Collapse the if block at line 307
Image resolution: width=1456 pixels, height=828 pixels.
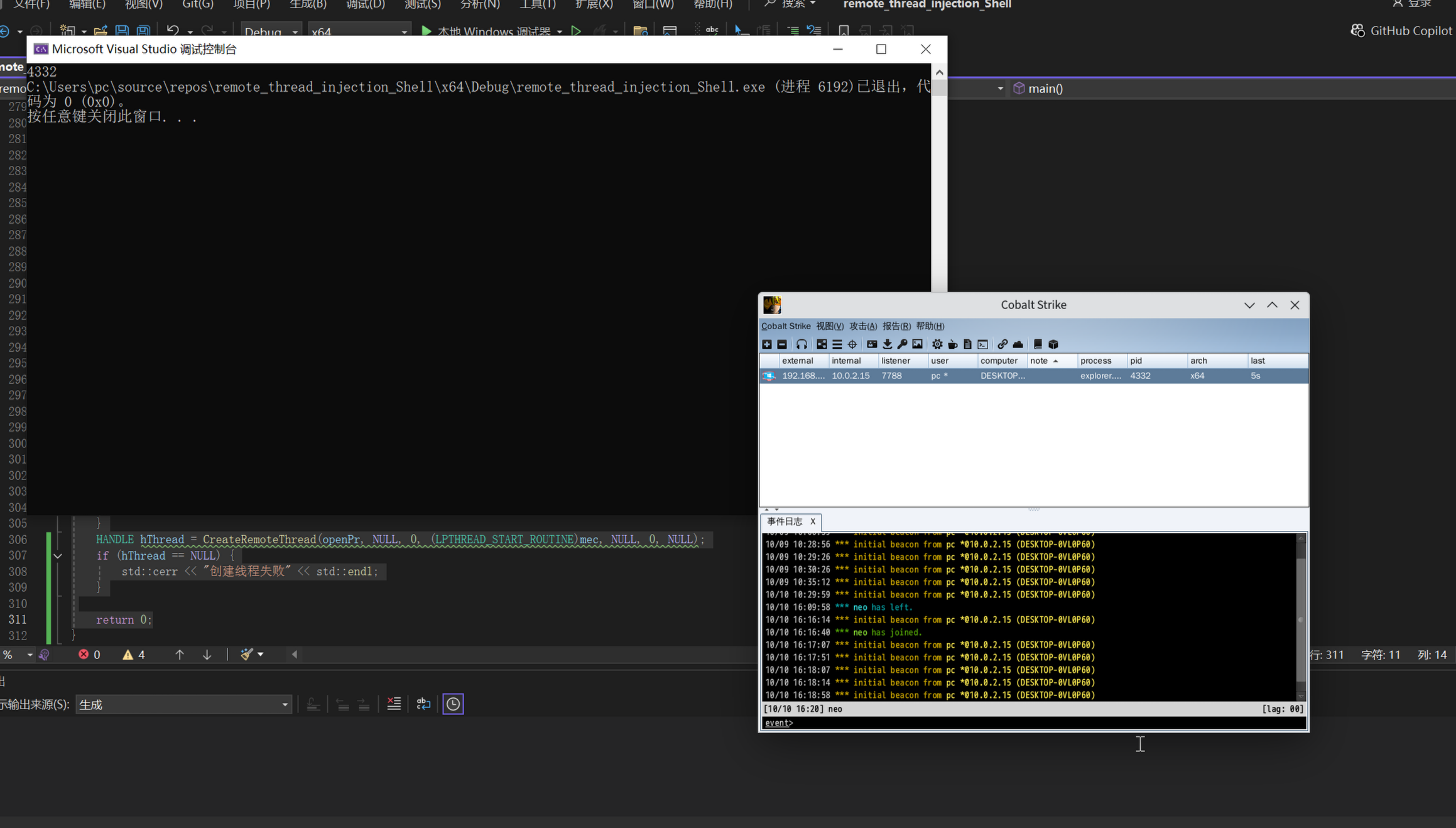click(x=58, y=556)
